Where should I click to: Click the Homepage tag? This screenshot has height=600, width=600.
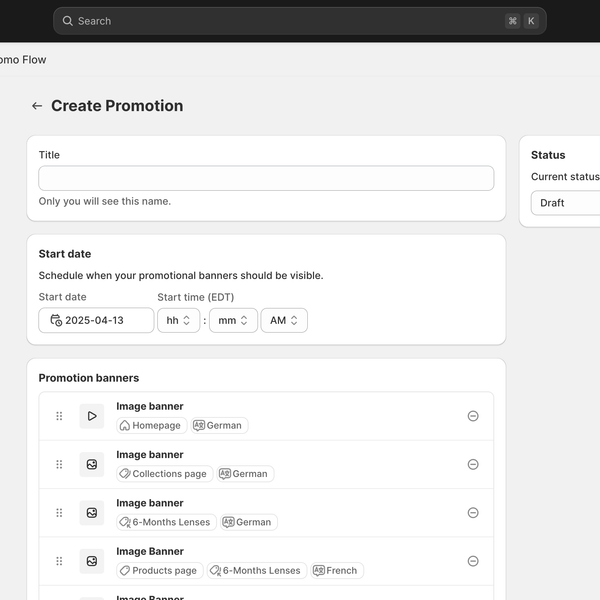point(152,426)
